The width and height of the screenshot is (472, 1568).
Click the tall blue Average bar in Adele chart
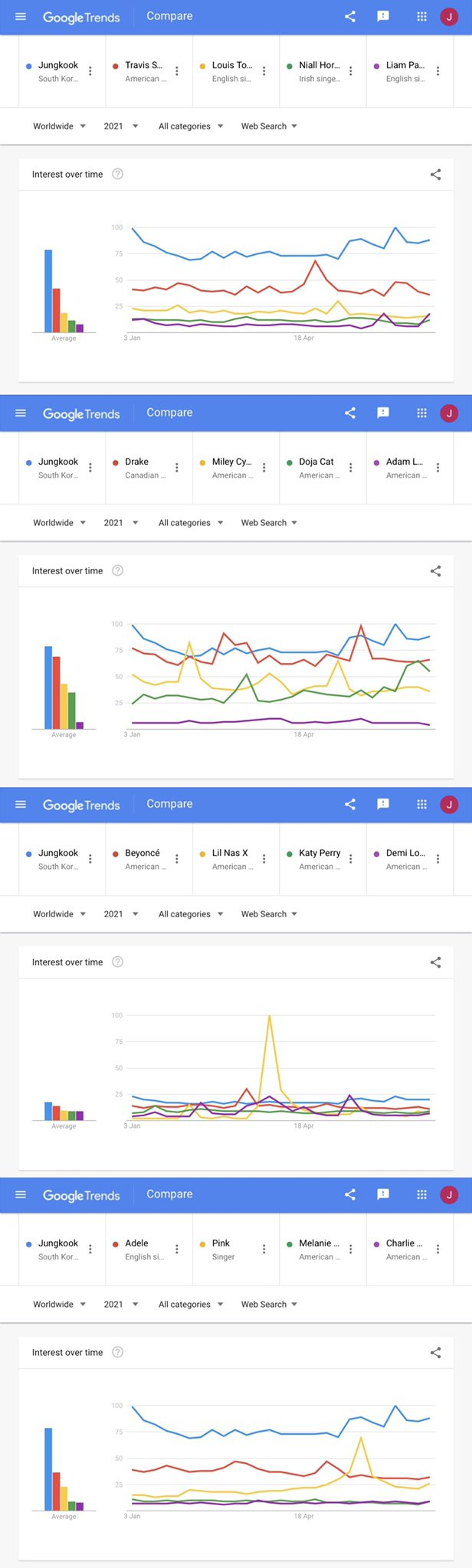(48, 1469)
